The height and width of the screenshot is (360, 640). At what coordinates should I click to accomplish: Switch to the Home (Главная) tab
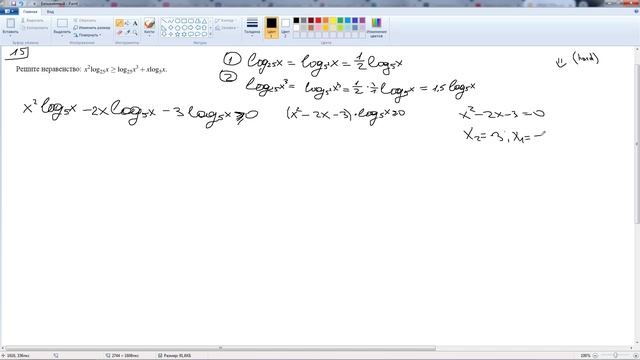point(30,11)
